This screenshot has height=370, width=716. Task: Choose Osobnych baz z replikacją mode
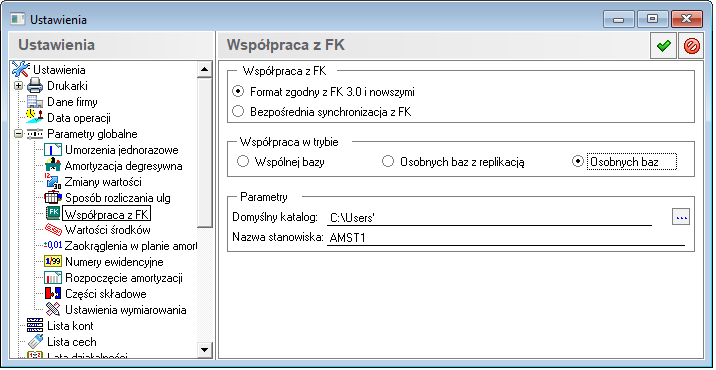[x=388, y=161]
